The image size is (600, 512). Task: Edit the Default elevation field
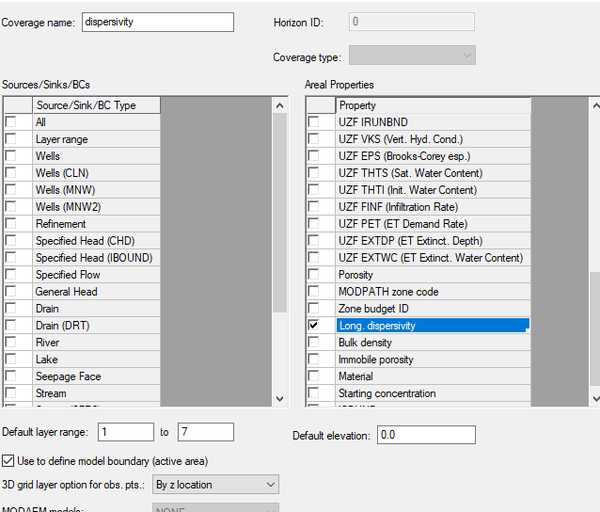[x=427, y=435]
